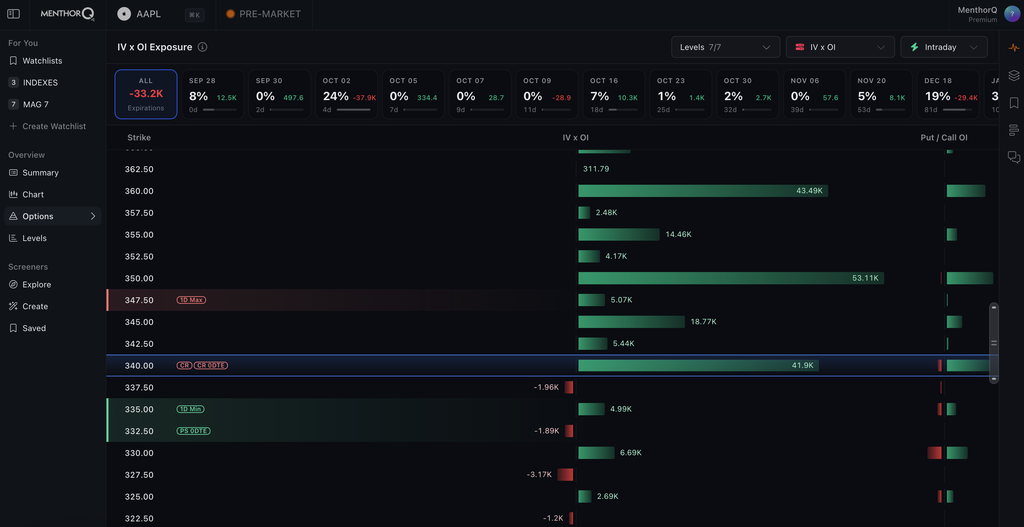
Task: Click the IV x OI Exposure info icon
Action: (x=202, y=47)
